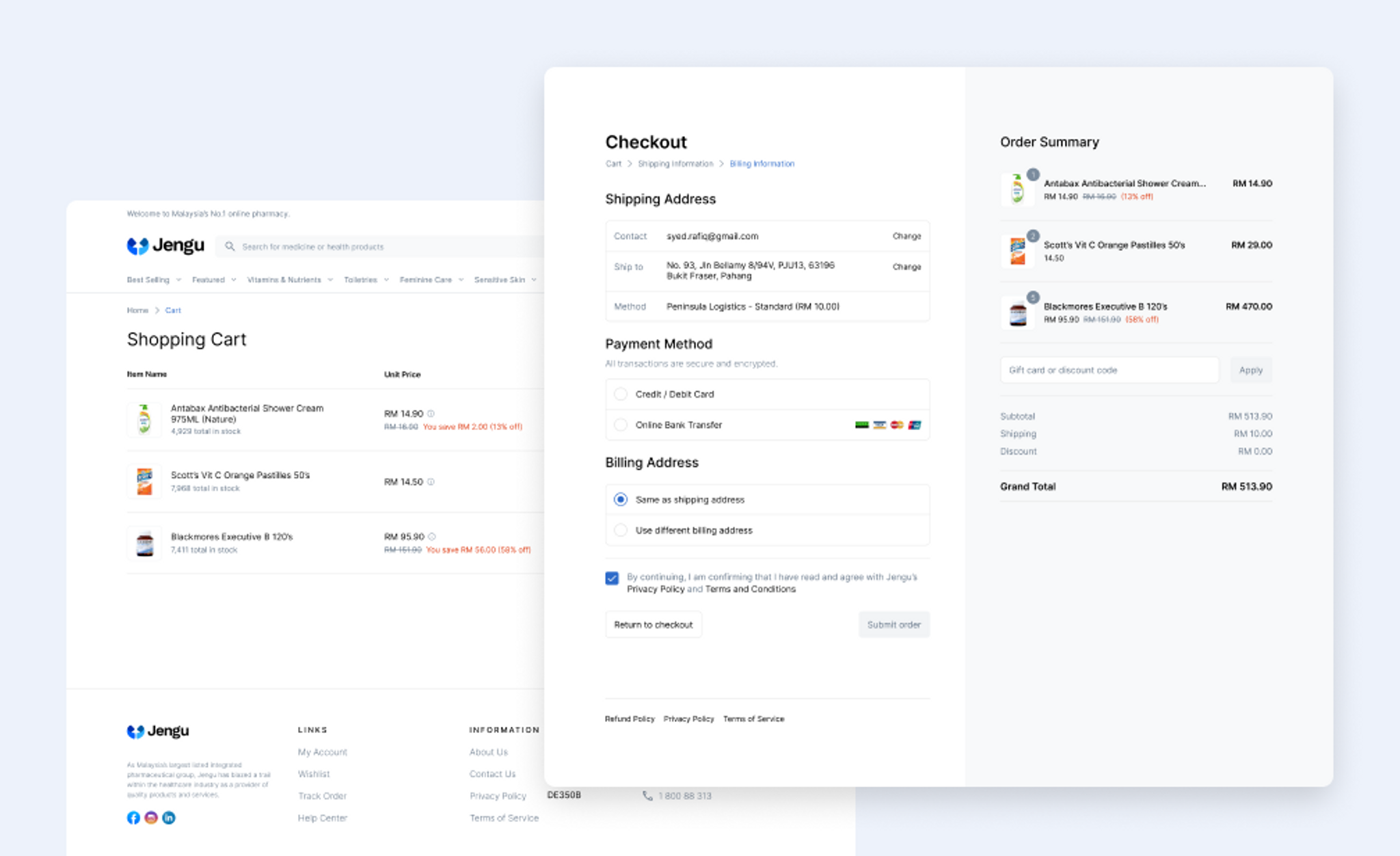
Task: Go to Shipping Information breadcrumb step
Action: pos(675,164)
